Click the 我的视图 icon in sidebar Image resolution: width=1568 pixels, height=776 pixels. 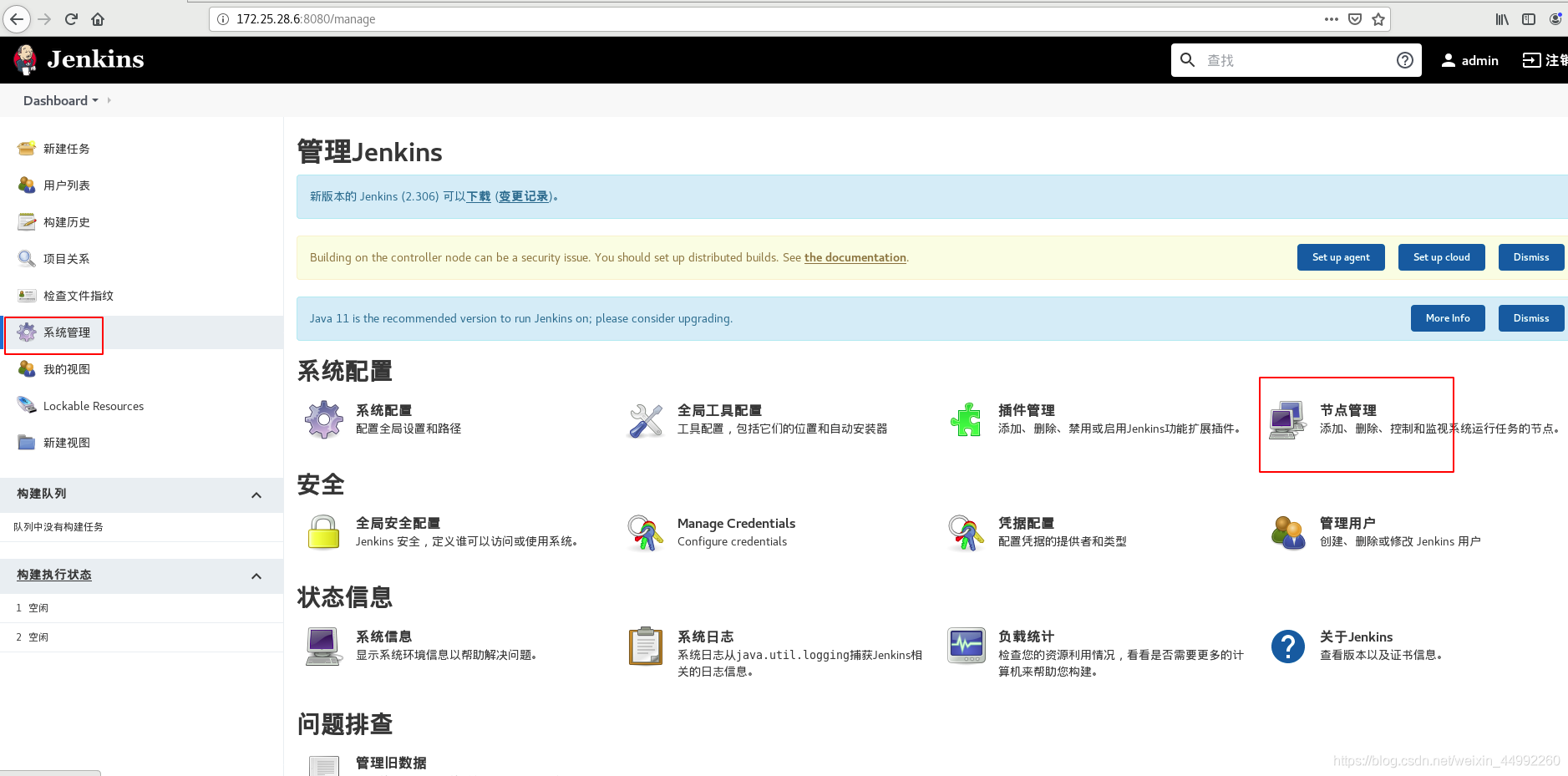[27, 369]
